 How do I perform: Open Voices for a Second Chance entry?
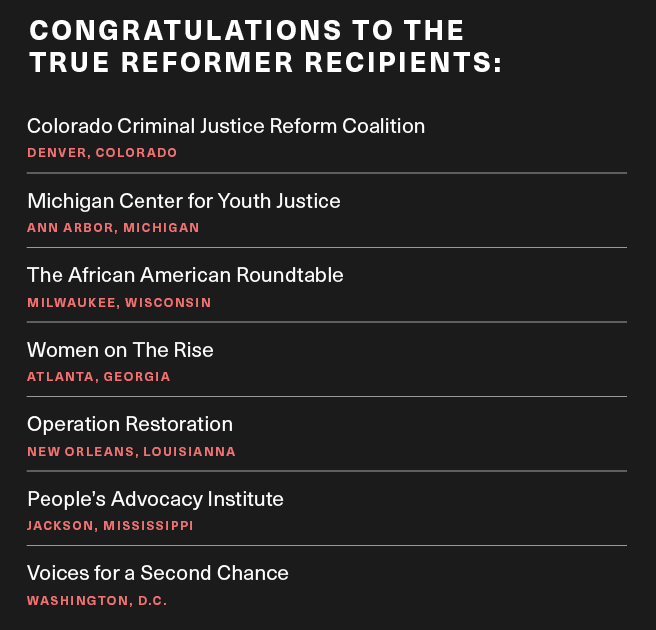pos(158,573)
